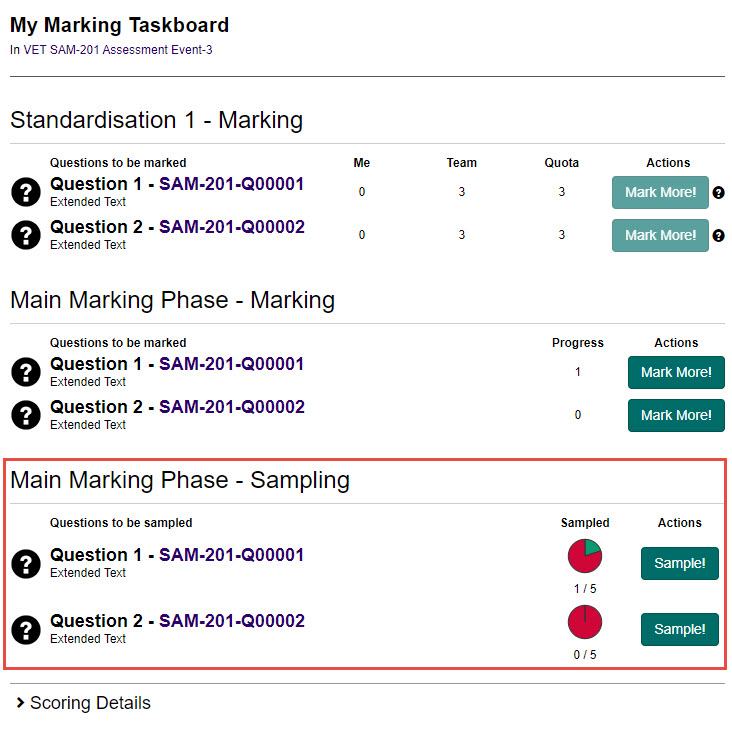Open small help icon next to Standardisation Question 1 Mark More

click(x=718, y=193)
